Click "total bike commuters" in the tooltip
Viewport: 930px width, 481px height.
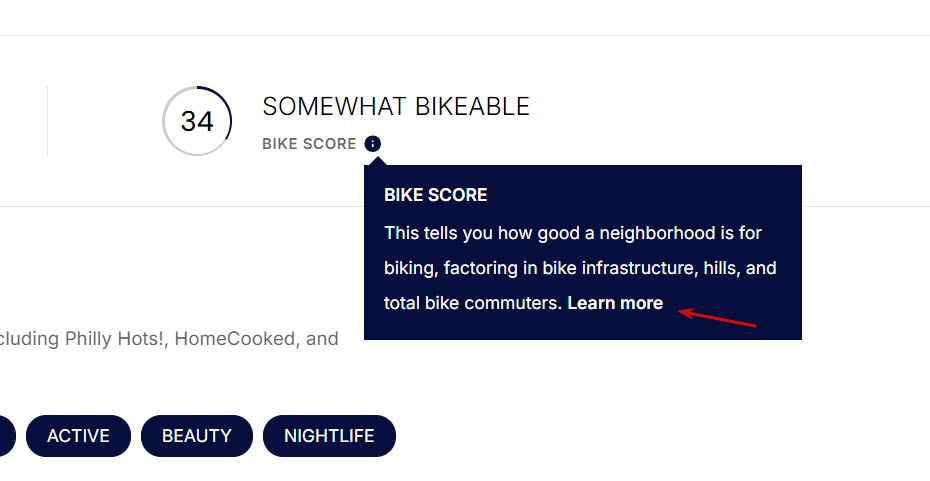click(472, 303)
